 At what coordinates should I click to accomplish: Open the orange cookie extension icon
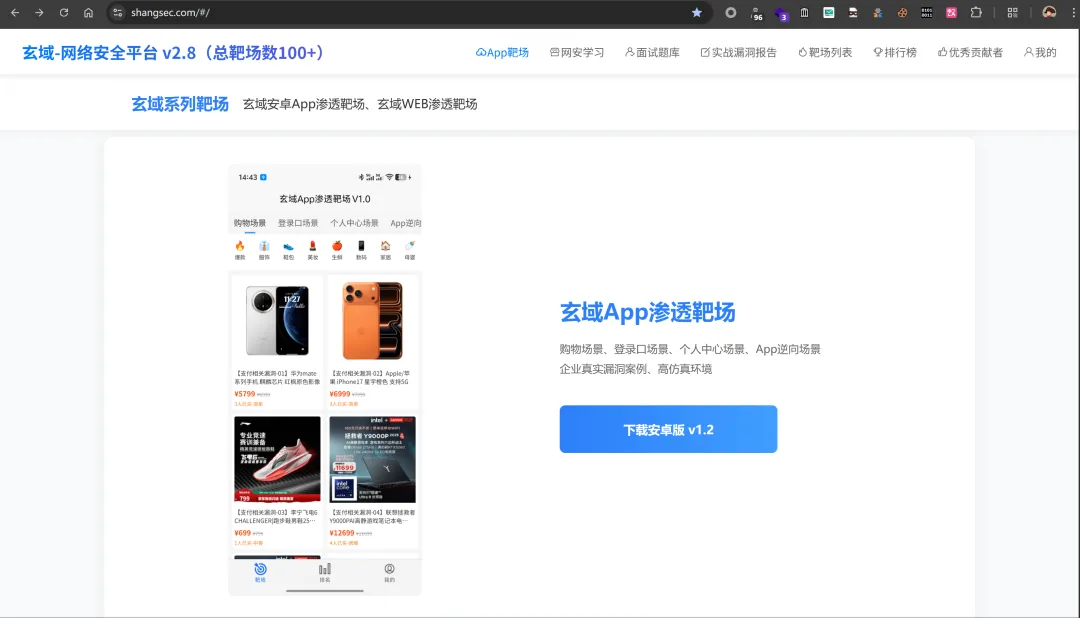[902, 12]
